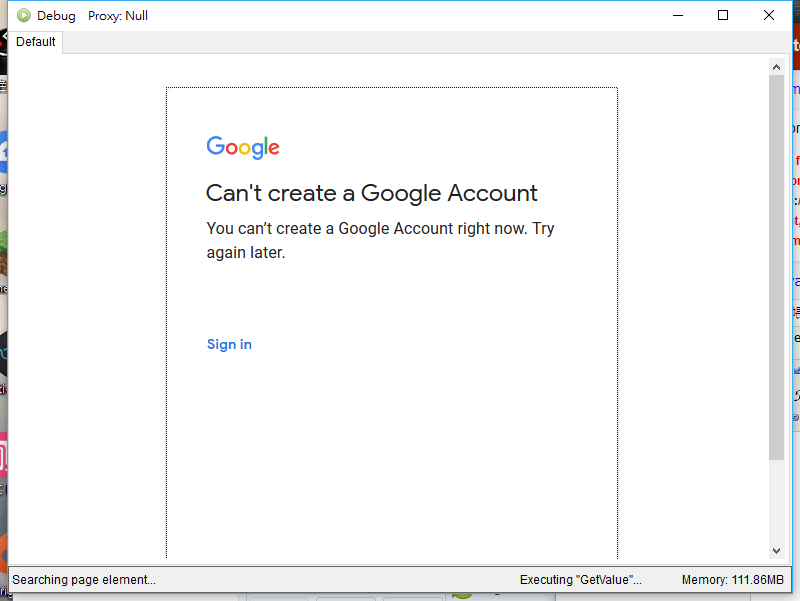Click the green Debug play icon in title bar
This screenshot has height=601, width=800.
24,15
